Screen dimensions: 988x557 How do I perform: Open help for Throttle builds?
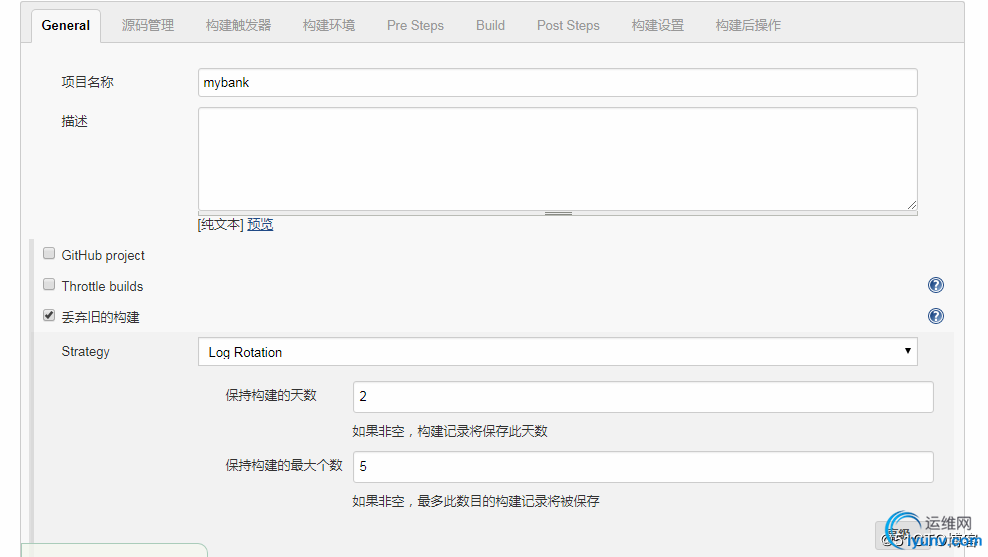936,285
